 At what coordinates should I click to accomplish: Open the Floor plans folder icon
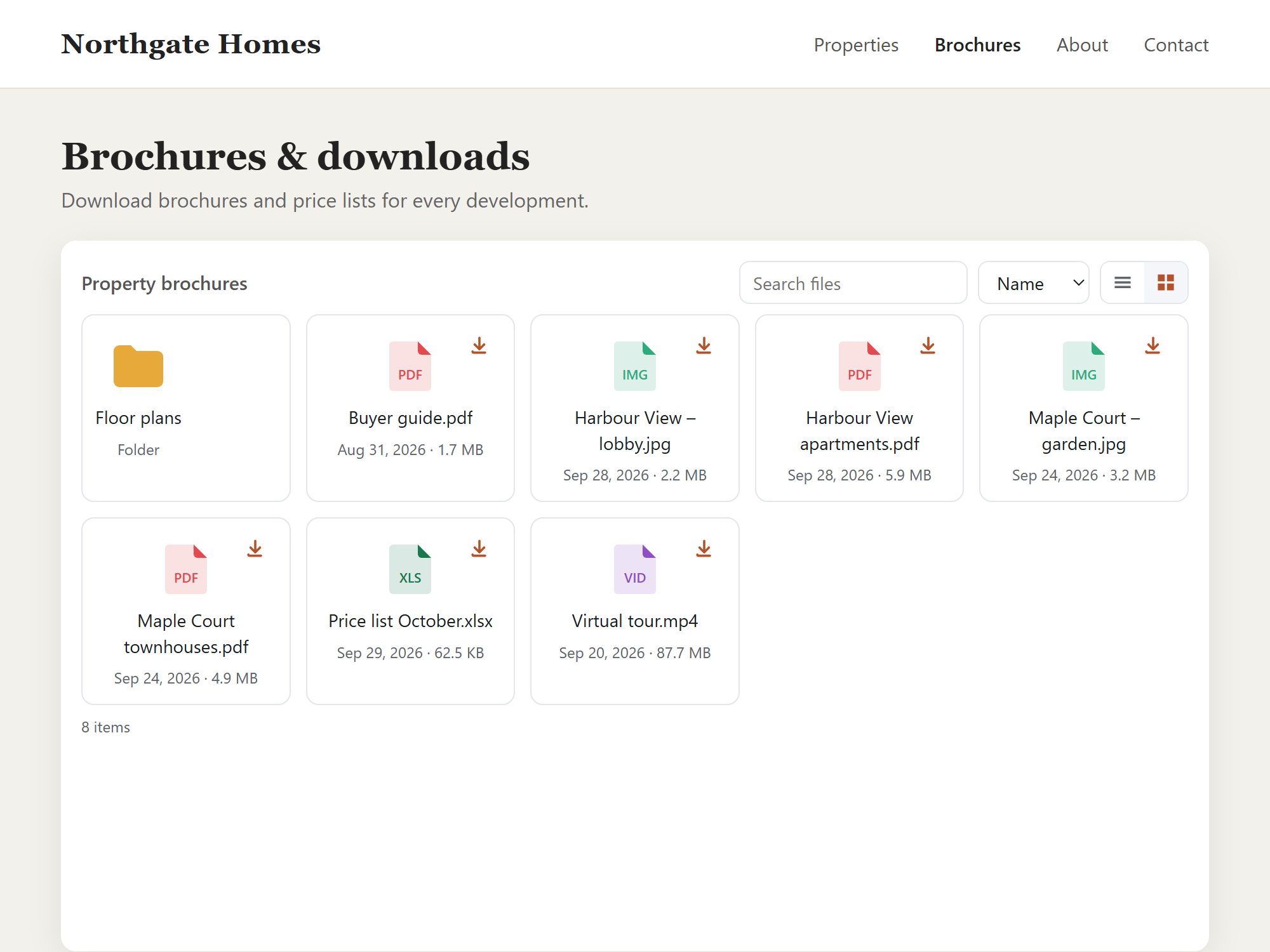138,366
